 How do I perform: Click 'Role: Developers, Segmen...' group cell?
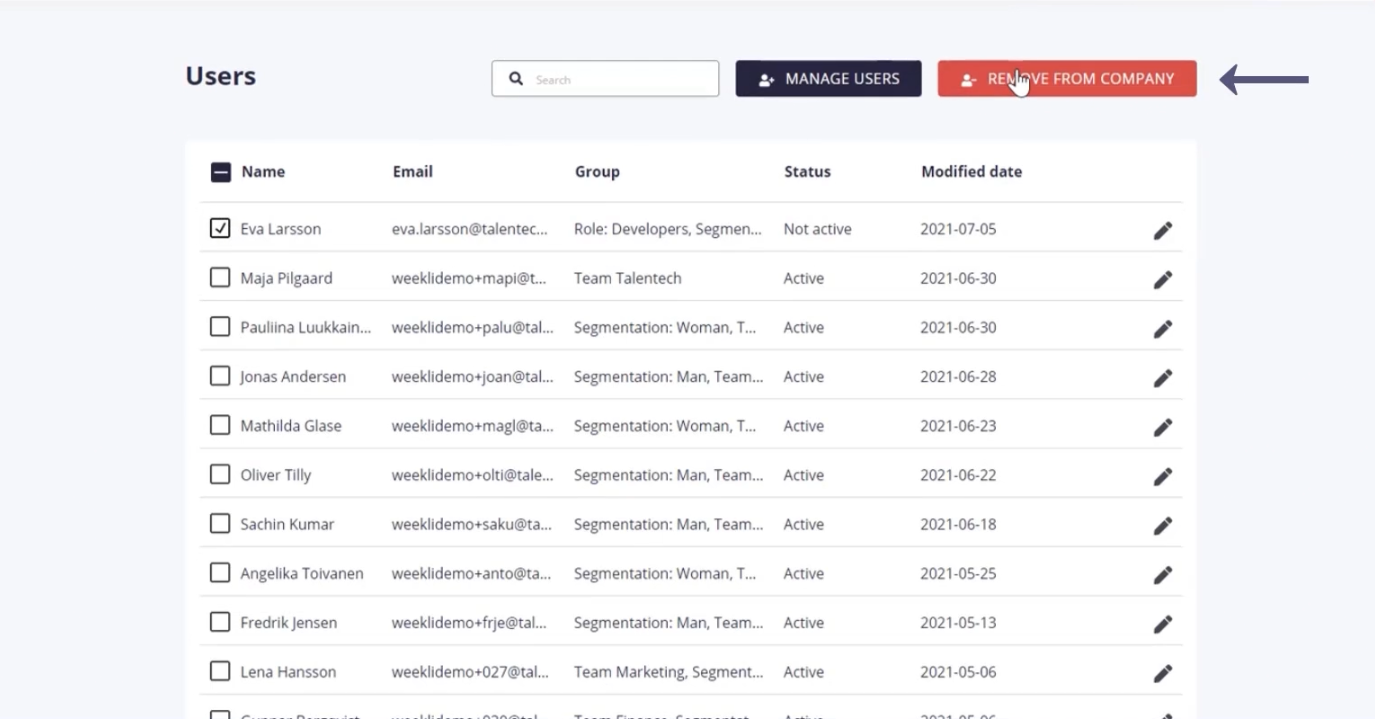pos(668,229)
